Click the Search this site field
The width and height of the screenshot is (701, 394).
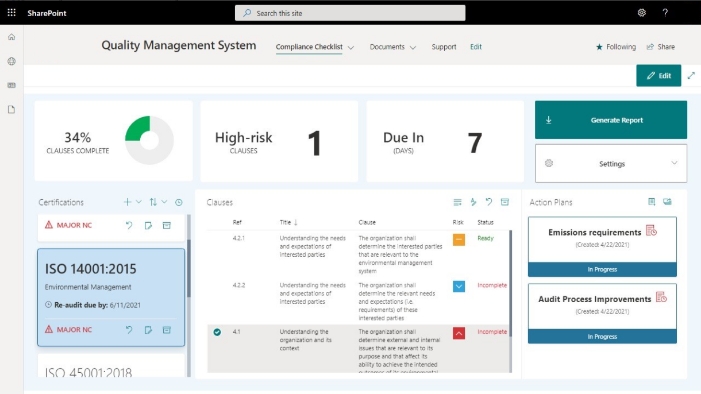tap(350, 13)
